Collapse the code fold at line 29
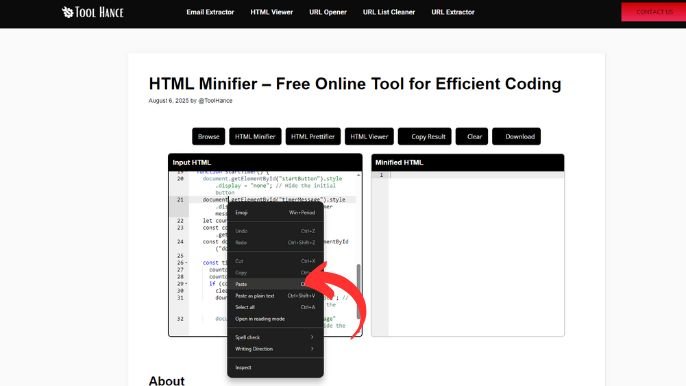 point(187,284)
